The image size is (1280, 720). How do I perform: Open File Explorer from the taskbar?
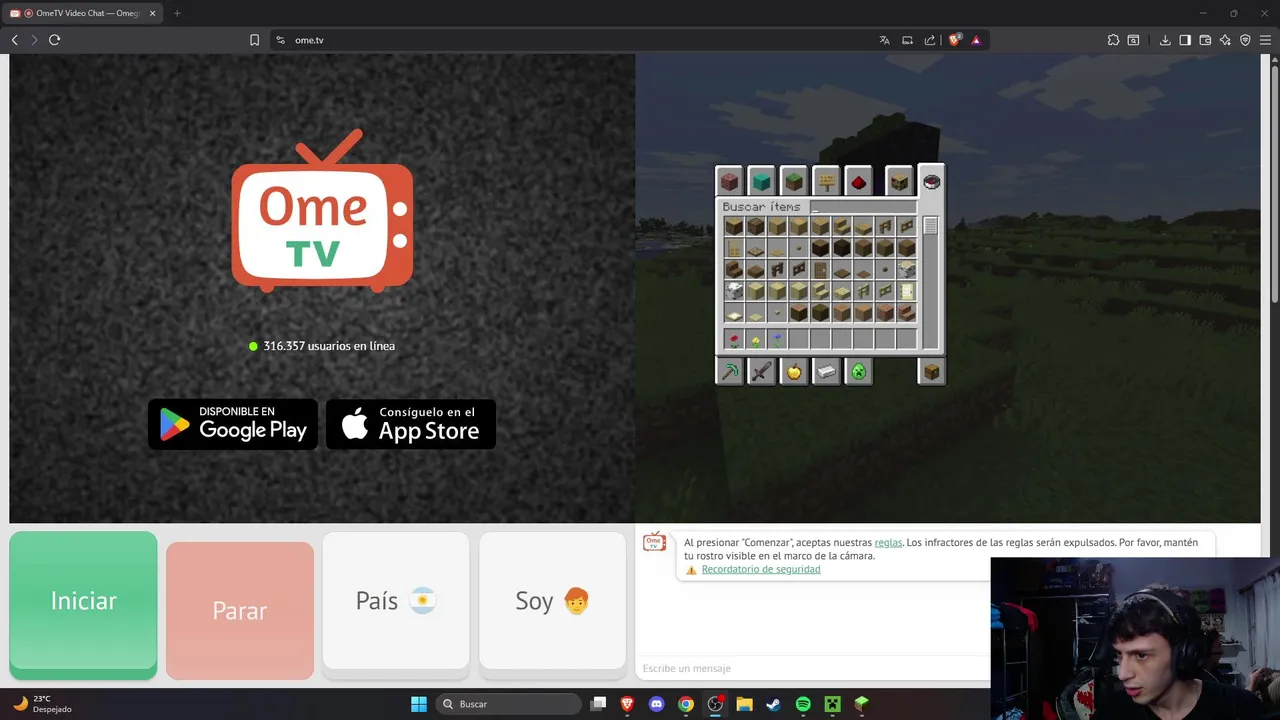[744, 704]
